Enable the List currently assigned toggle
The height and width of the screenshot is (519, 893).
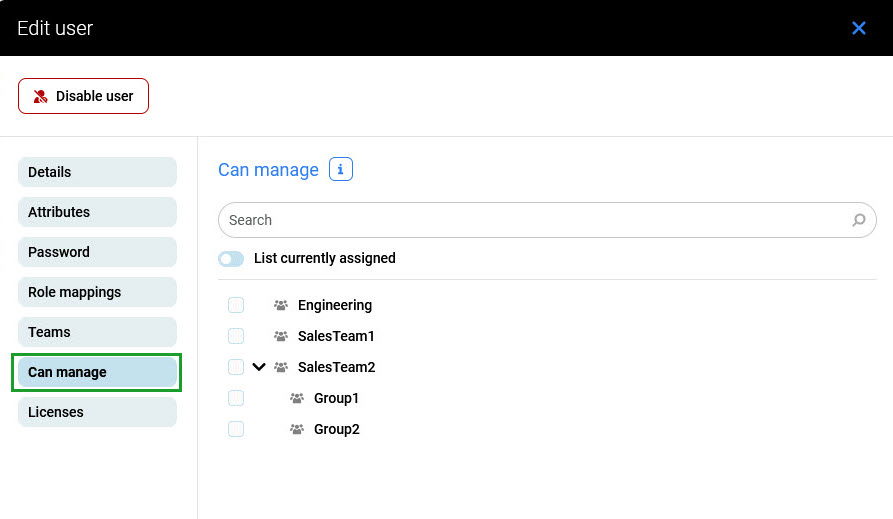click(x=231, y=259)
